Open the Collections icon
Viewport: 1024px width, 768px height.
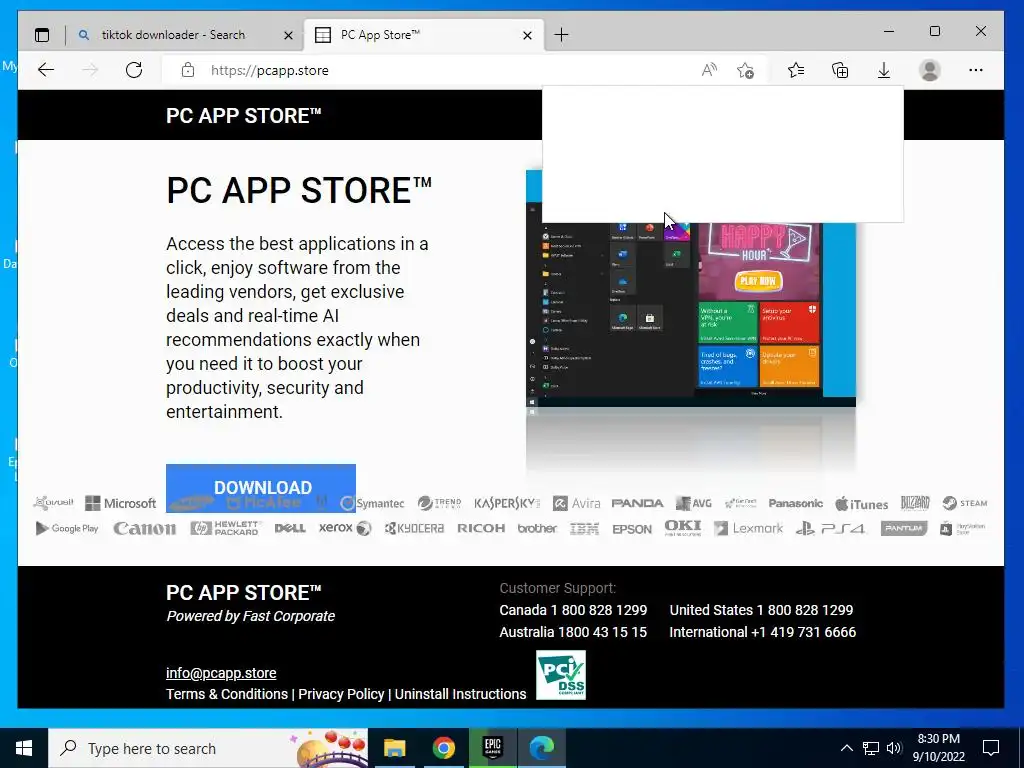coord(840,70)
